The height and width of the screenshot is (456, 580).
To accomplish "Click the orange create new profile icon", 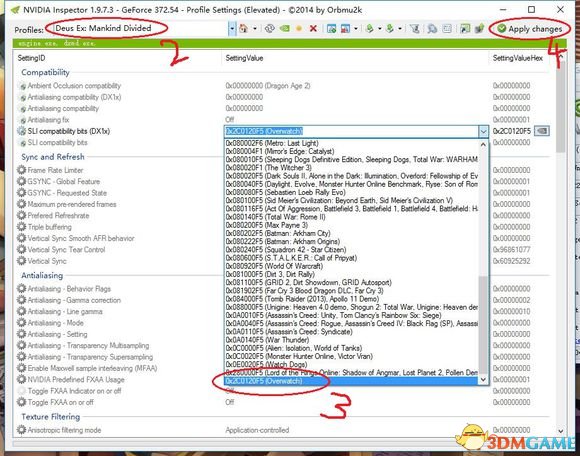I will (299, 28).
